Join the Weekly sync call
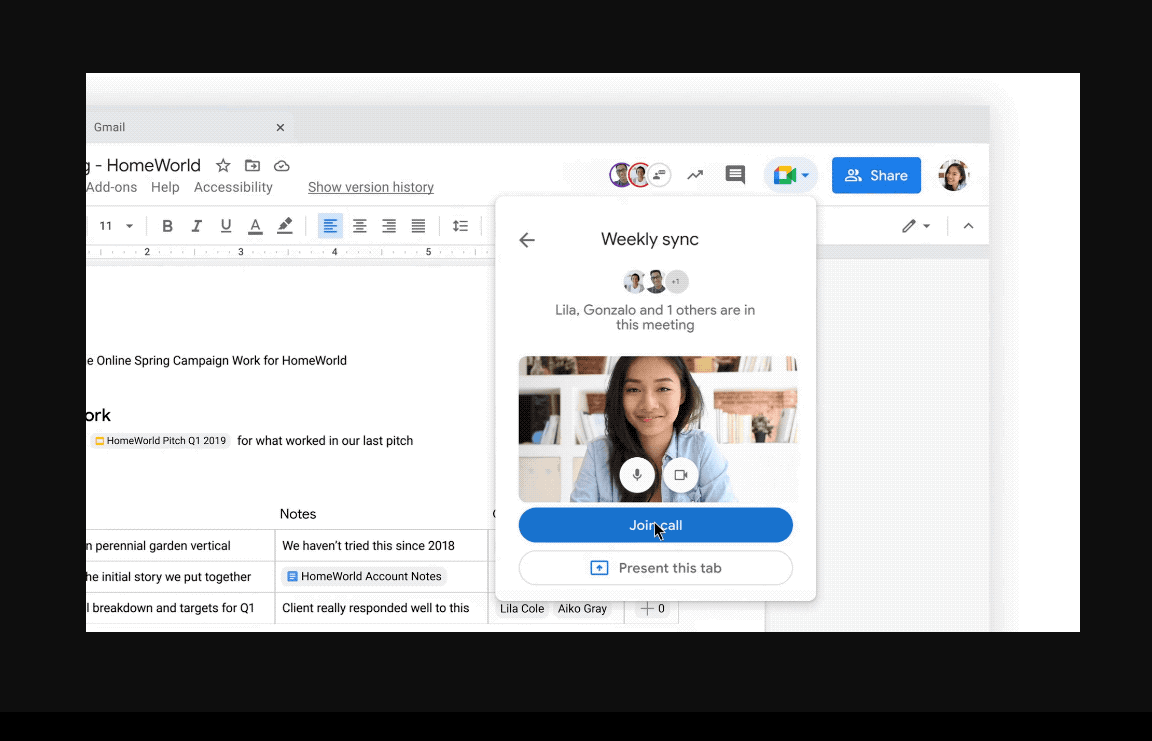The height and width of the screenshot is (741, 1152). click(x=655, y=525)
